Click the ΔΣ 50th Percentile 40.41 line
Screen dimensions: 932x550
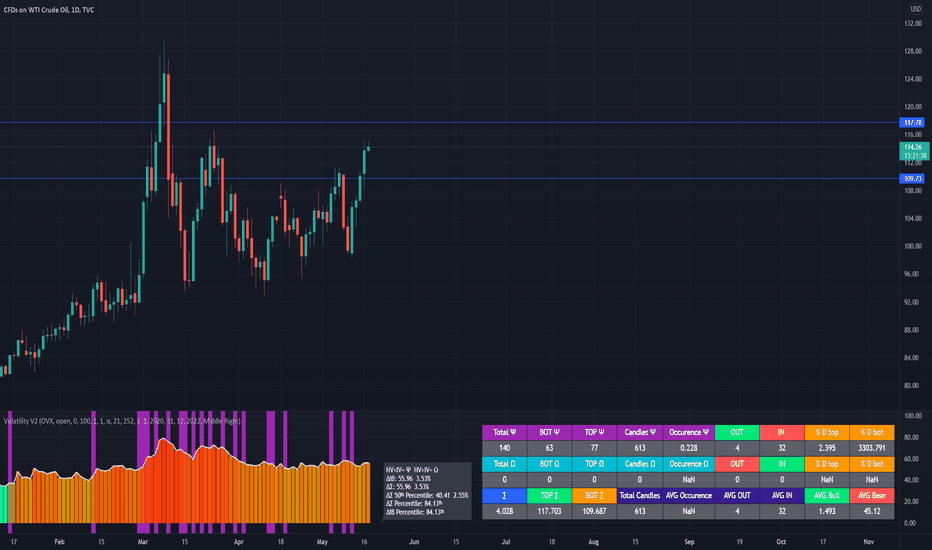coord(427,495)
